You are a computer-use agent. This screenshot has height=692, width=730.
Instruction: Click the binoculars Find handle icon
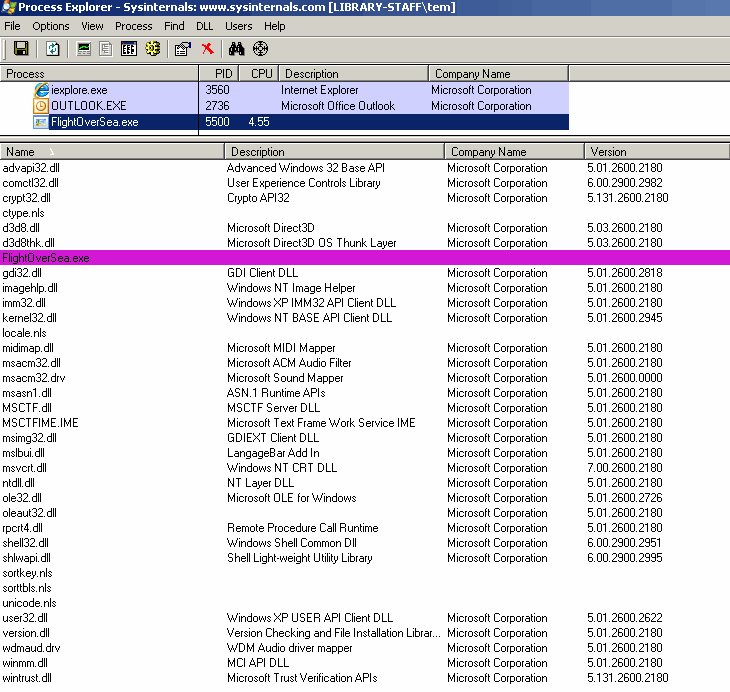[x=237, y=48]
